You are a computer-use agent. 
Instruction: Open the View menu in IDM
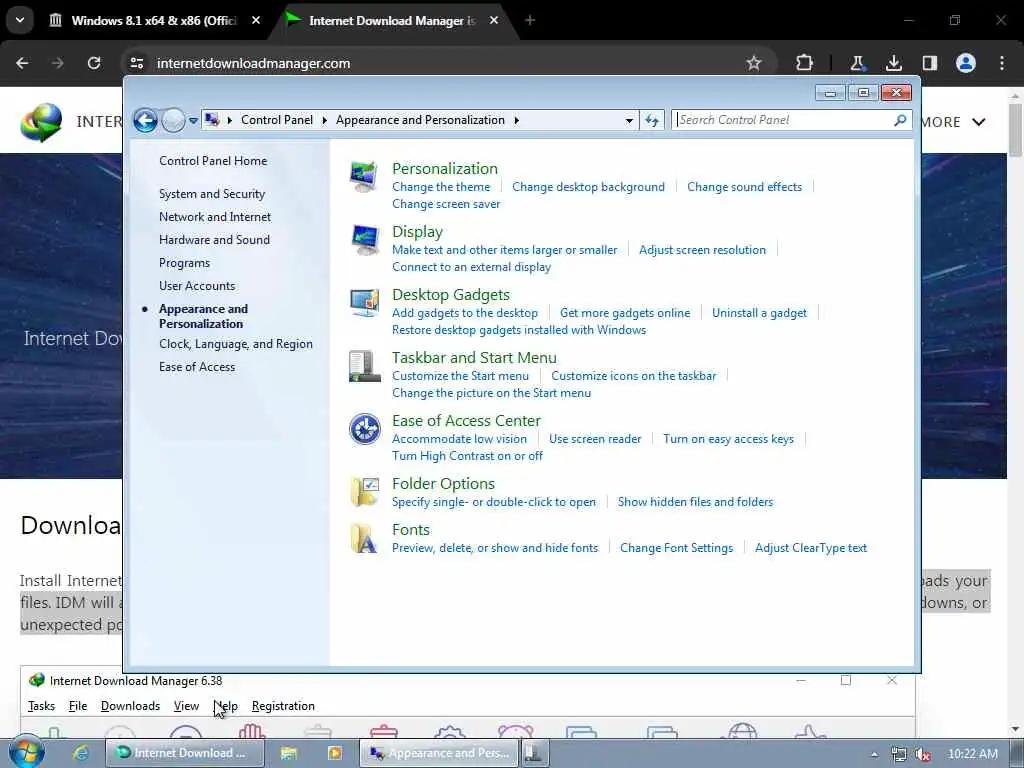coord(186,706)
